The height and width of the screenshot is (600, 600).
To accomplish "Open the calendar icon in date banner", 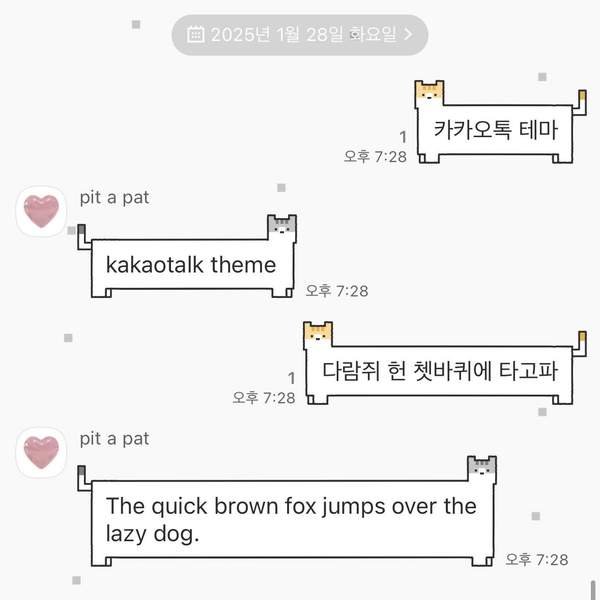I will pos(196,34).
